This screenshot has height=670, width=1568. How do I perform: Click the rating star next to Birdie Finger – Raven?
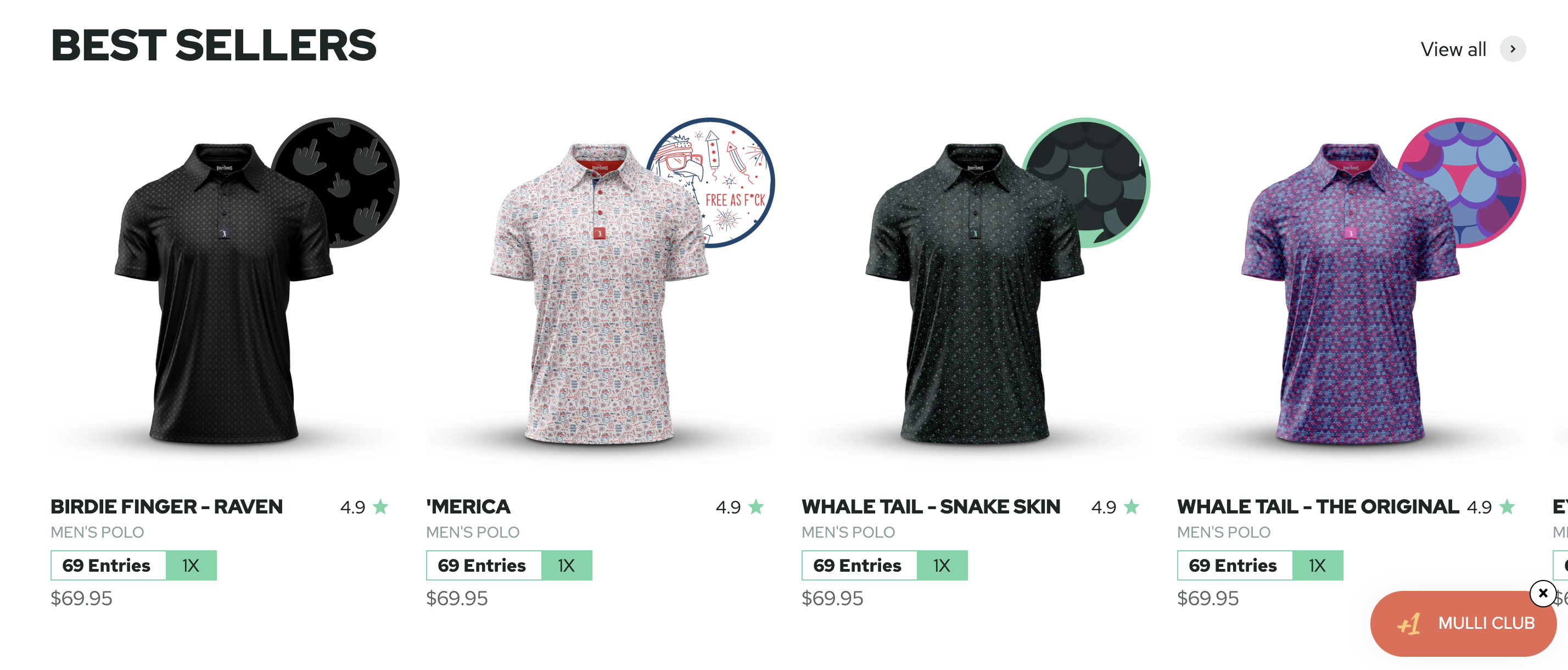coord(381,507)
